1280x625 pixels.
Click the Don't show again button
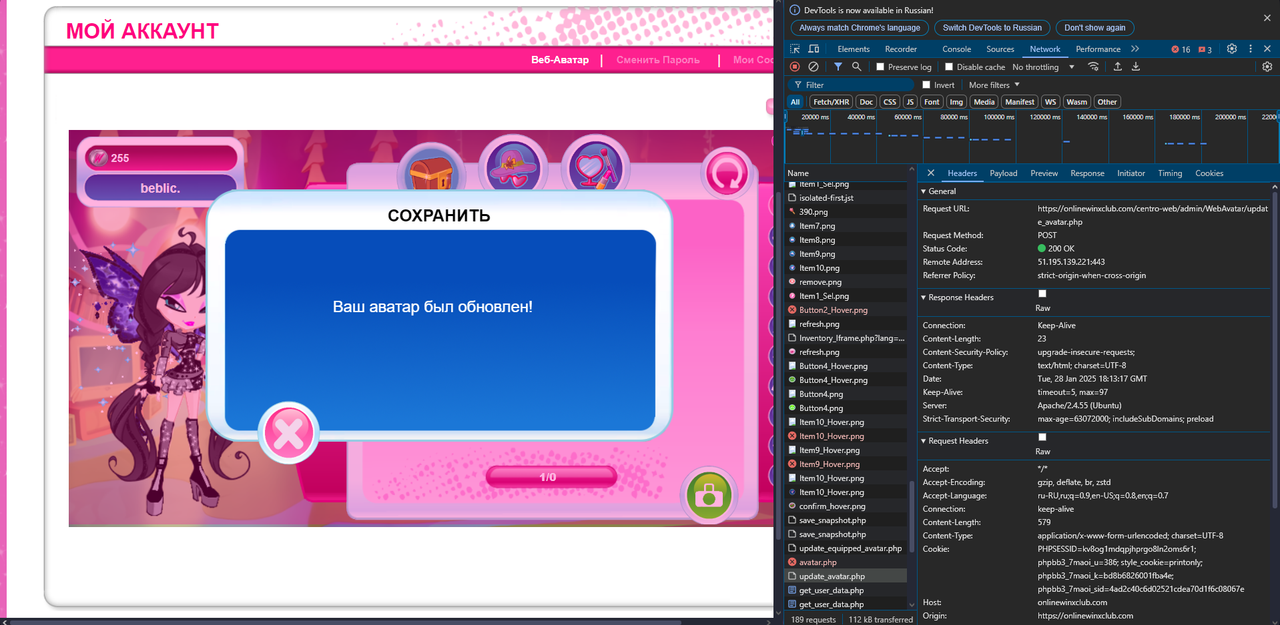[1094, 28]
